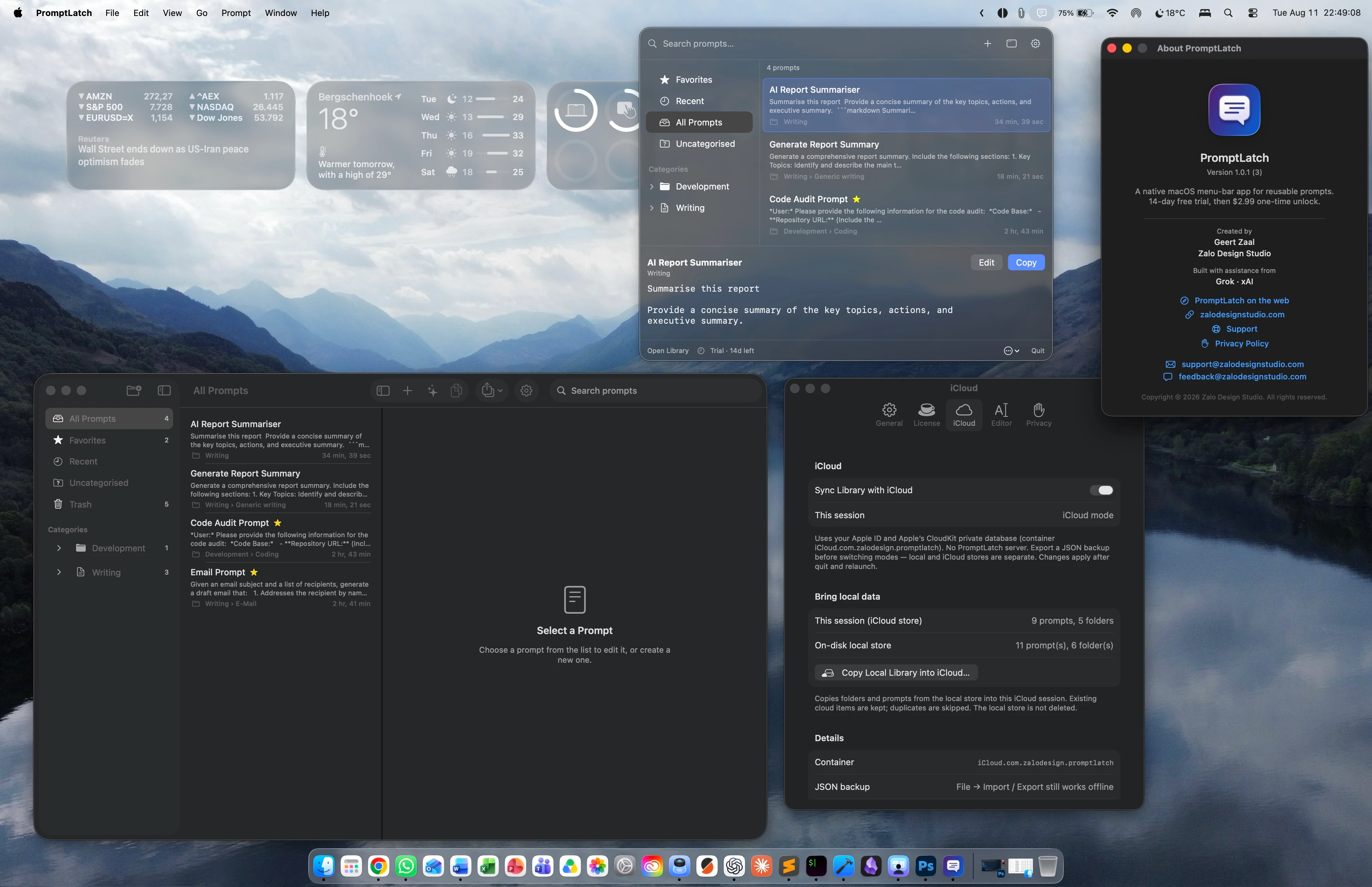
Task: Open the View menu in menu bar
Action: (172, 13)
